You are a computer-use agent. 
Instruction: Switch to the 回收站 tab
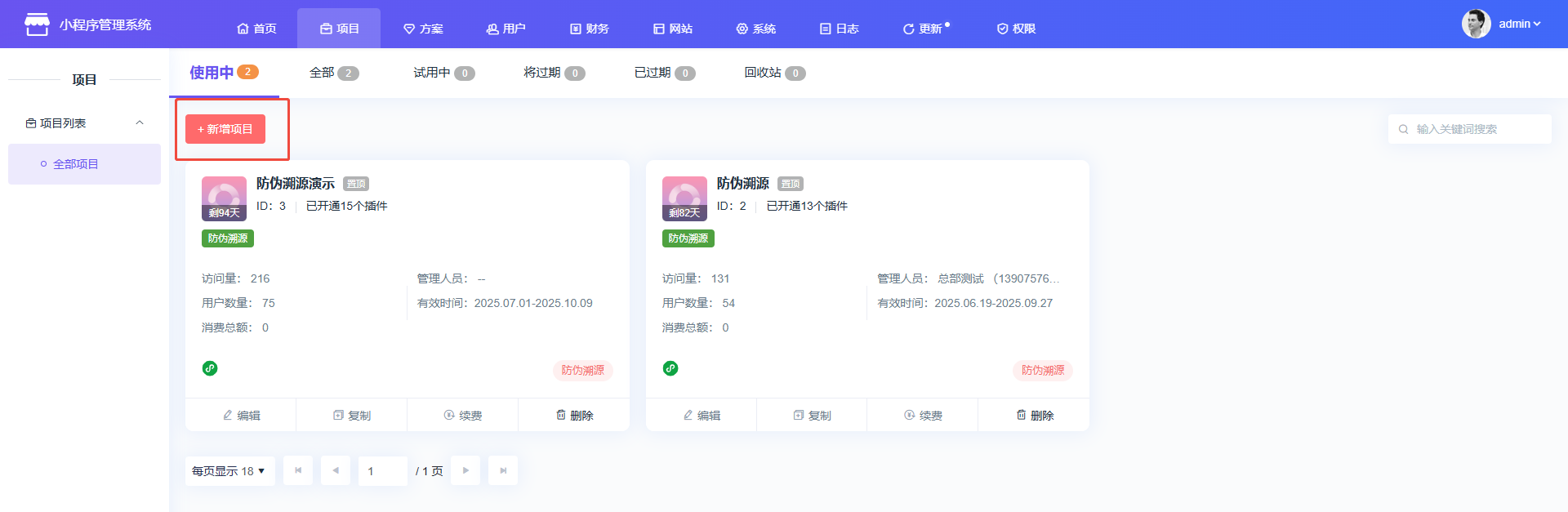pos(773,73)
